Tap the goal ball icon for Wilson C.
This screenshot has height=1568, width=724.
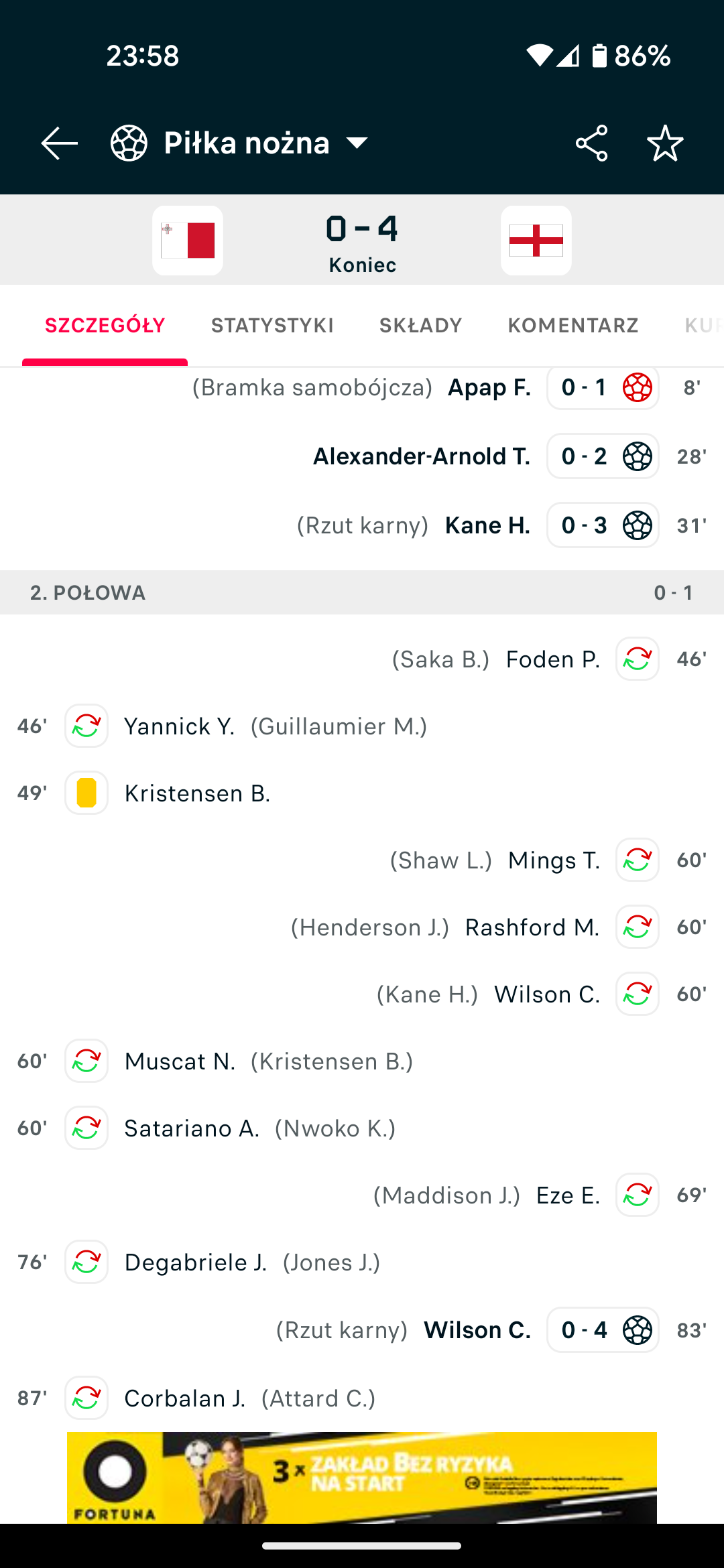tap(637, 1330)
